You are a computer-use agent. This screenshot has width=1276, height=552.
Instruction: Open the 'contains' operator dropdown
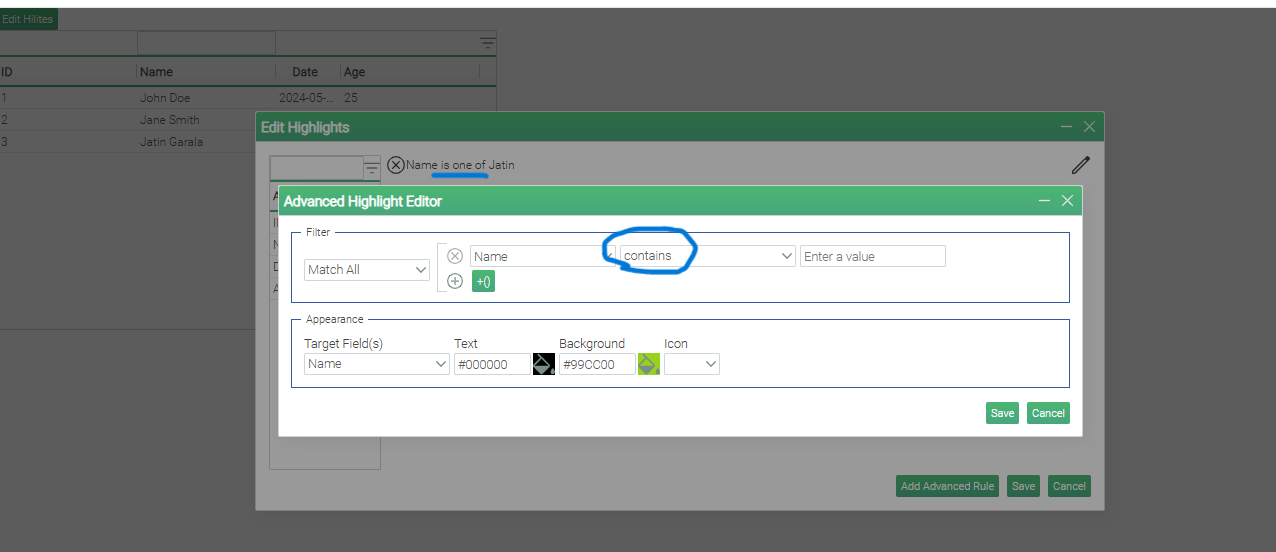(x=707, y=256)
